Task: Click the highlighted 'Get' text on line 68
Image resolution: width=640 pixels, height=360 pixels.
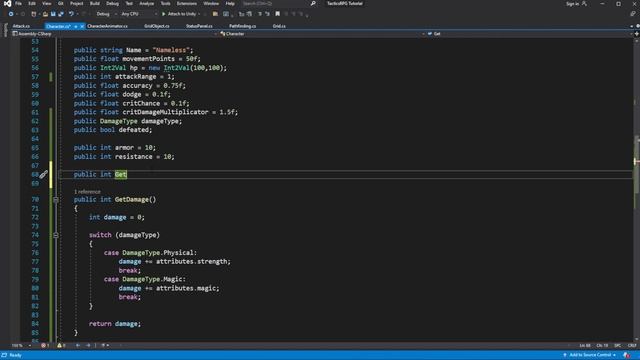Action: click(121, 175)
